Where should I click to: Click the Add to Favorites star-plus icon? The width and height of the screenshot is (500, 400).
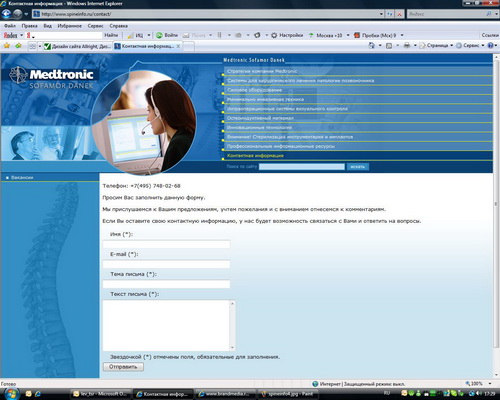(x=18, y=46)
